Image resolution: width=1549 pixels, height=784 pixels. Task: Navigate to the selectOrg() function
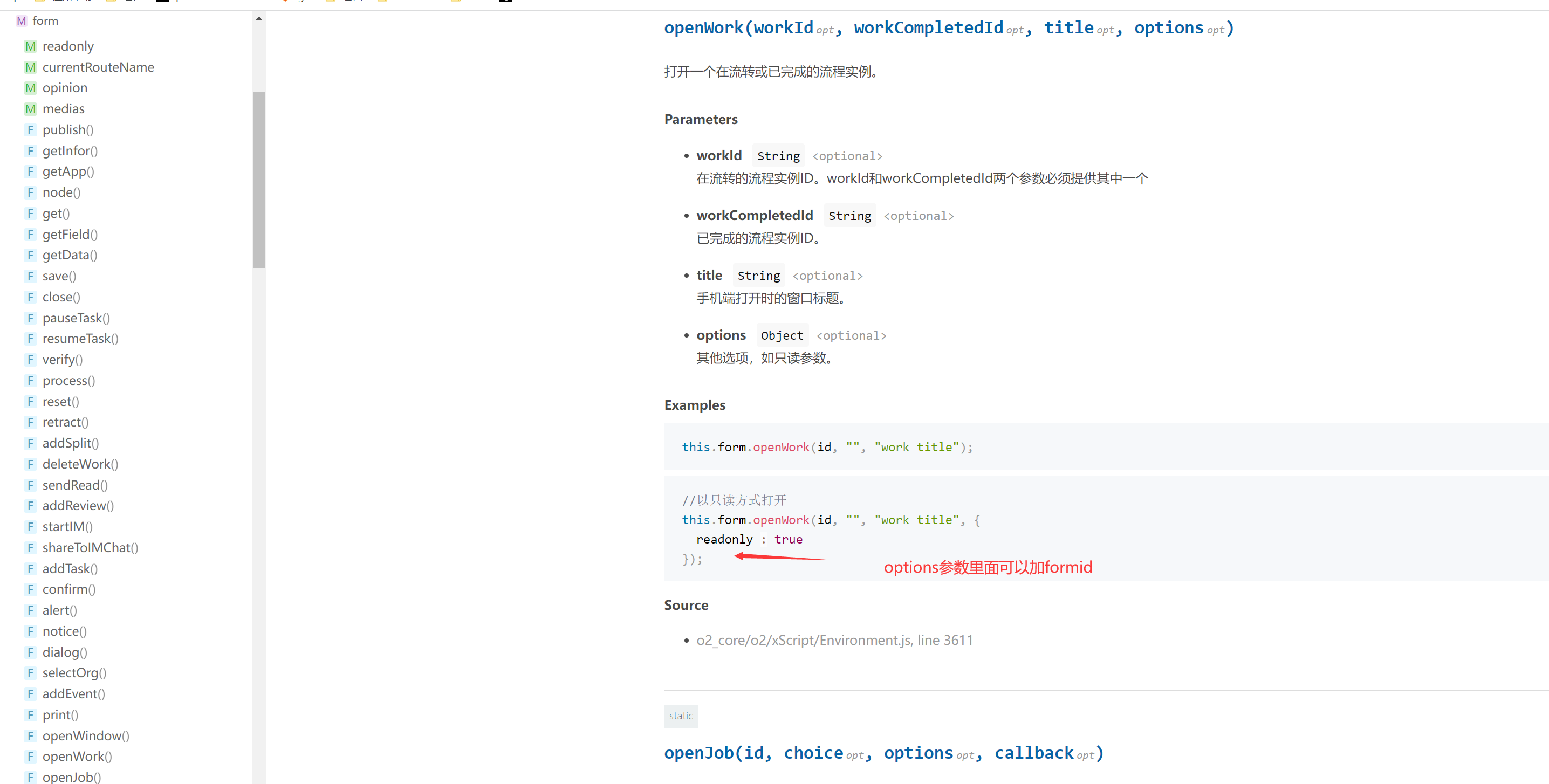point(74,673)
